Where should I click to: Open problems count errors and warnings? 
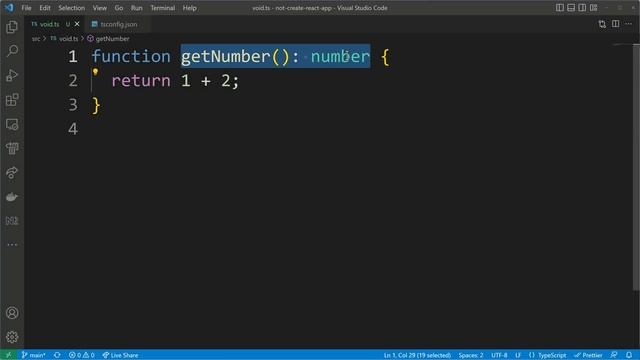pyautogui.click(x=82, y=355)
